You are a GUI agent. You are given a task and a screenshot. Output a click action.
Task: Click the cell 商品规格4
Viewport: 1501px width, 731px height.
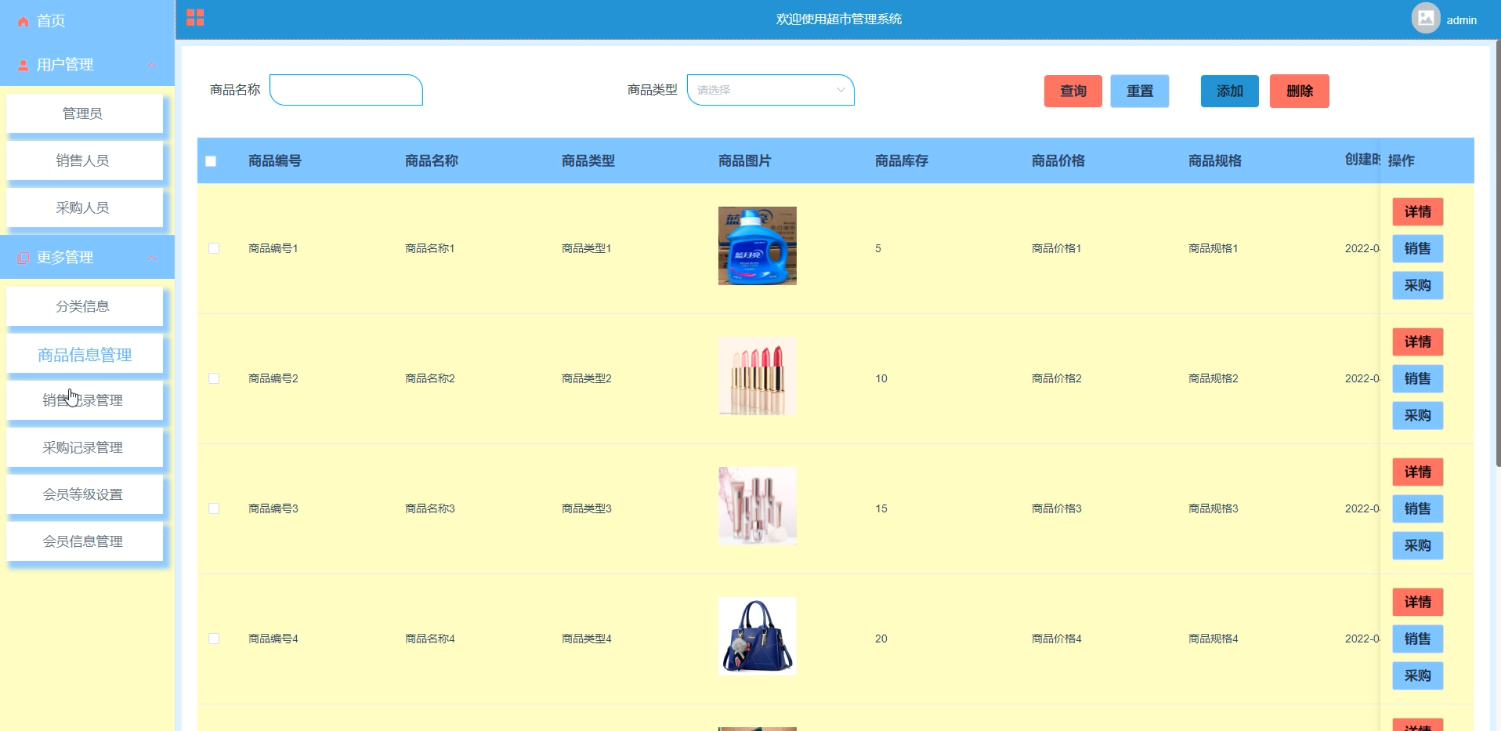tap(1213, 638)
